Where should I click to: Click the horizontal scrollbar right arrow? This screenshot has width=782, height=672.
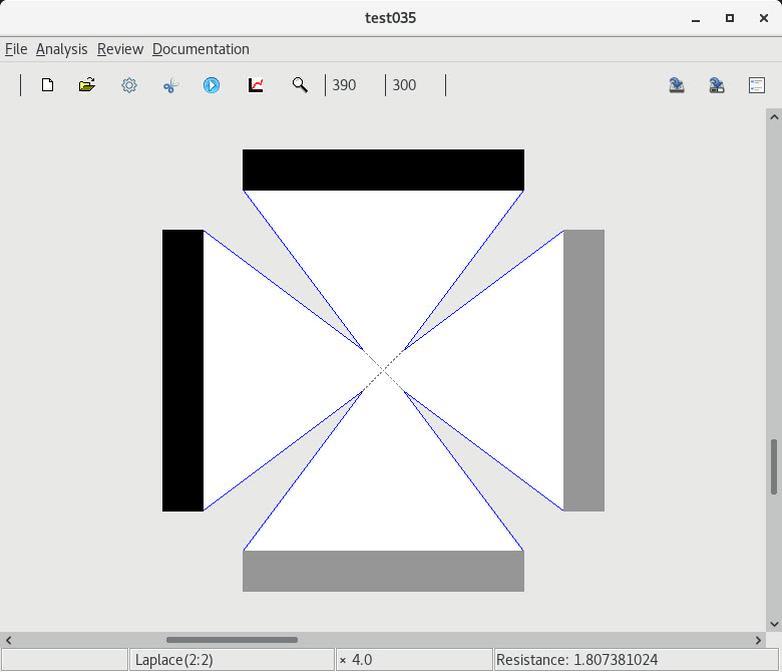[758, 640]
